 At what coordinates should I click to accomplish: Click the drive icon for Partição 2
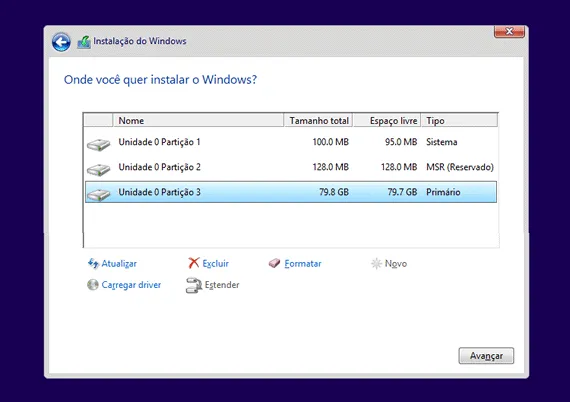99,170
